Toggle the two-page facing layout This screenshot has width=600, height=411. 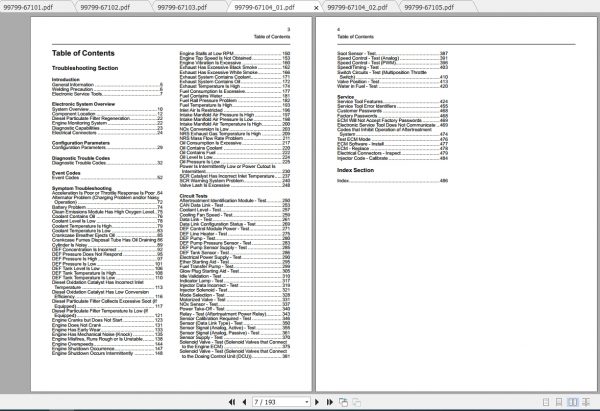point(572,402)
